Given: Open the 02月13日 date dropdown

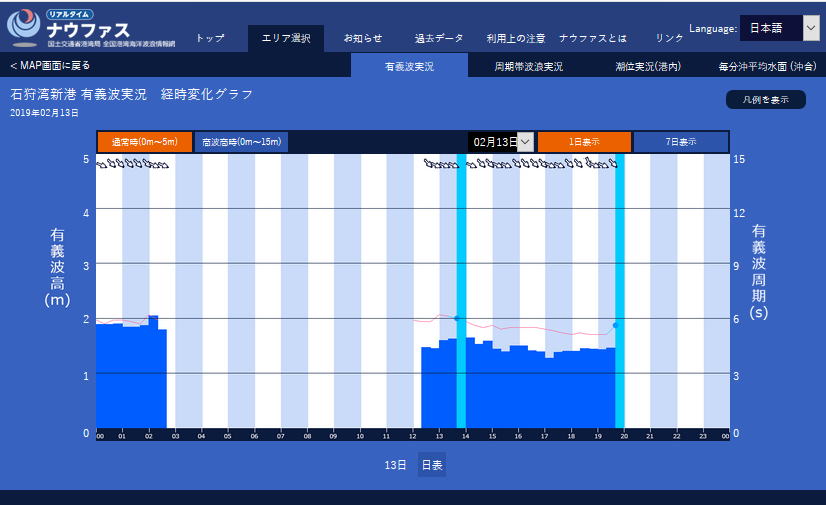Looking at the screenshot, I should point(501,142).
